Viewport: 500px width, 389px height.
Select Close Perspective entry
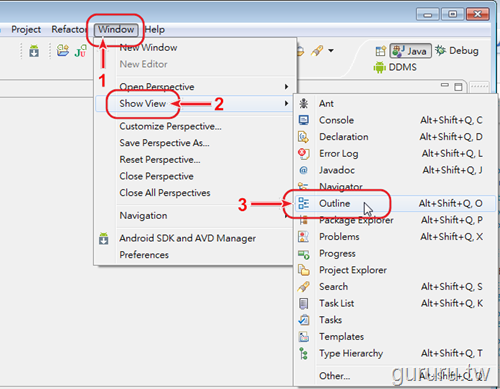point(195,176)
